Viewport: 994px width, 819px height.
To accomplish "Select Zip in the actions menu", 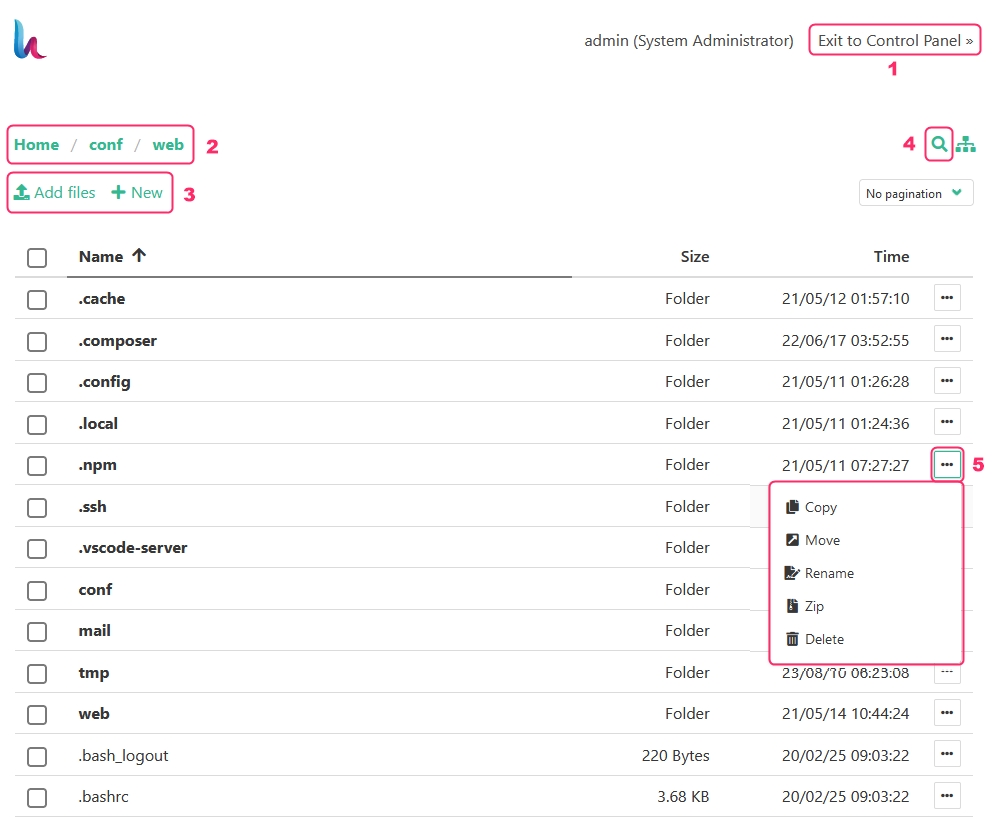I will (x=814, y=606).
